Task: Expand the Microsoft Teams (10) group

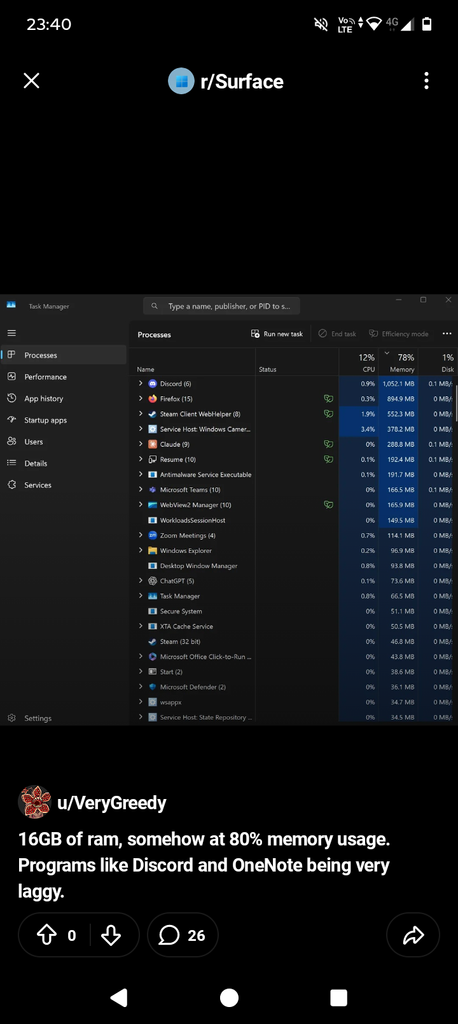Action: click(140, 489)
